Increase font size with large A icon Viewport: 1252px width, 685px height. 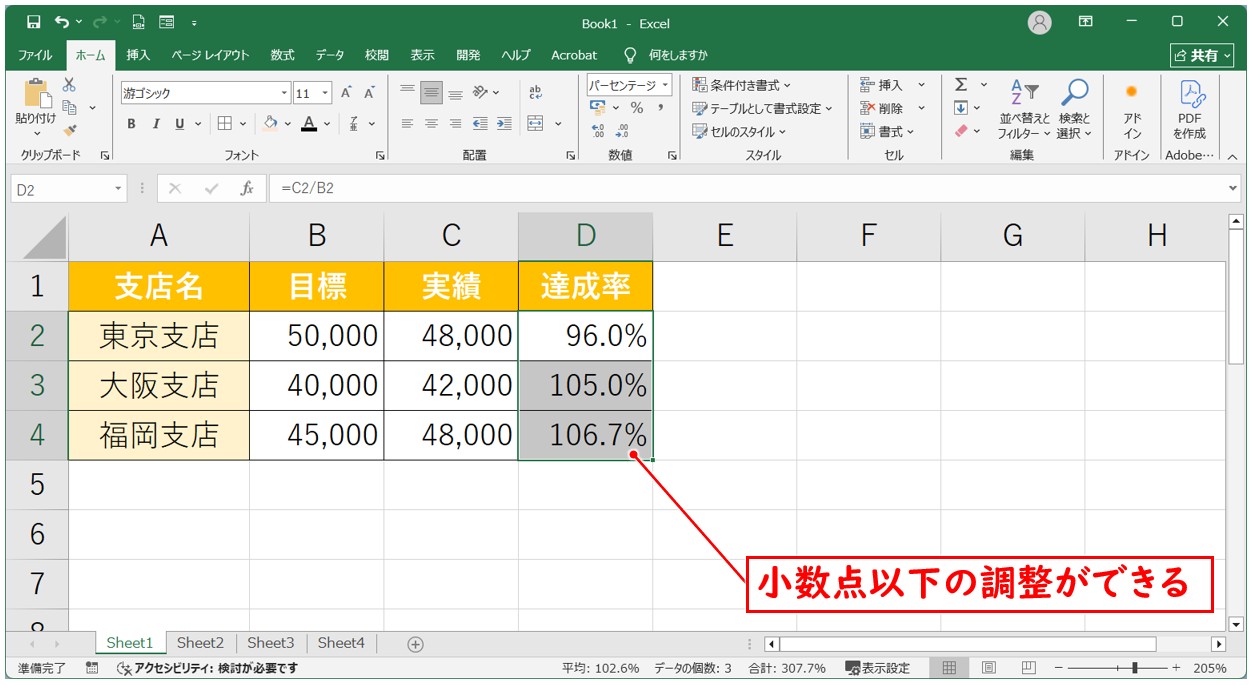click(x=346, y=93)
